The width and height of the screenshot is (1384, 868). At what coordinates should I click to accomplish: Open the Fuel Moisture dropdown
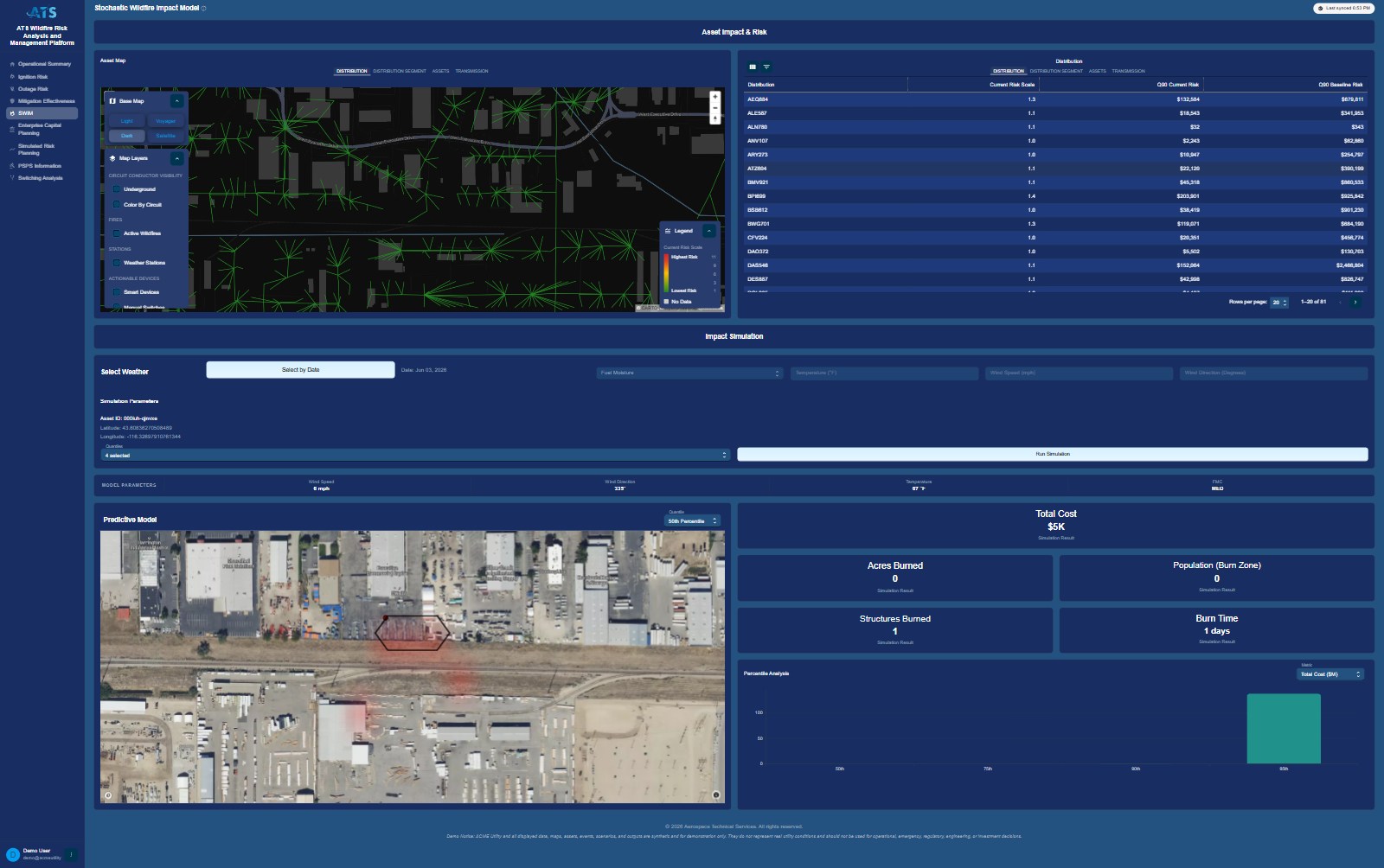point(689,373)
